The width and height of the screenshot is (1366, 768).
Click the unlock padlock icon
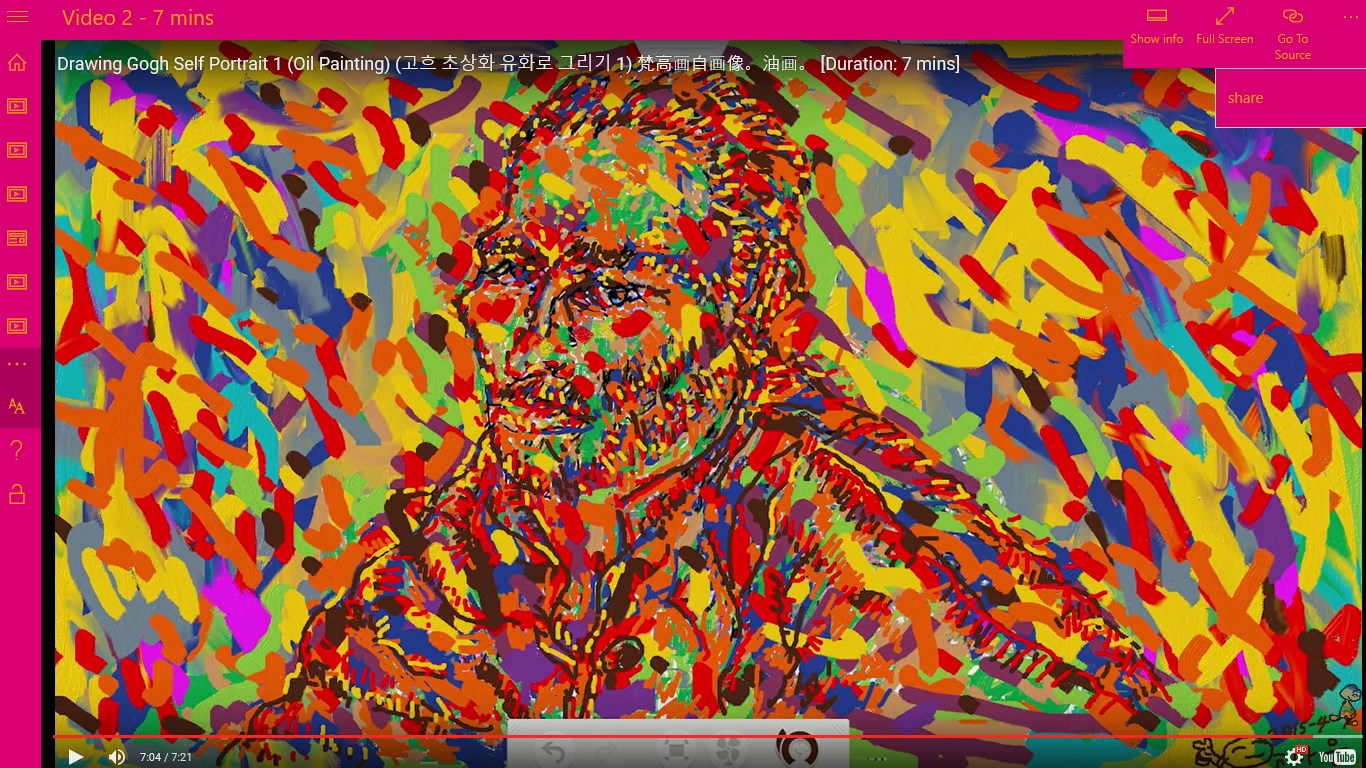pos(17,493)
